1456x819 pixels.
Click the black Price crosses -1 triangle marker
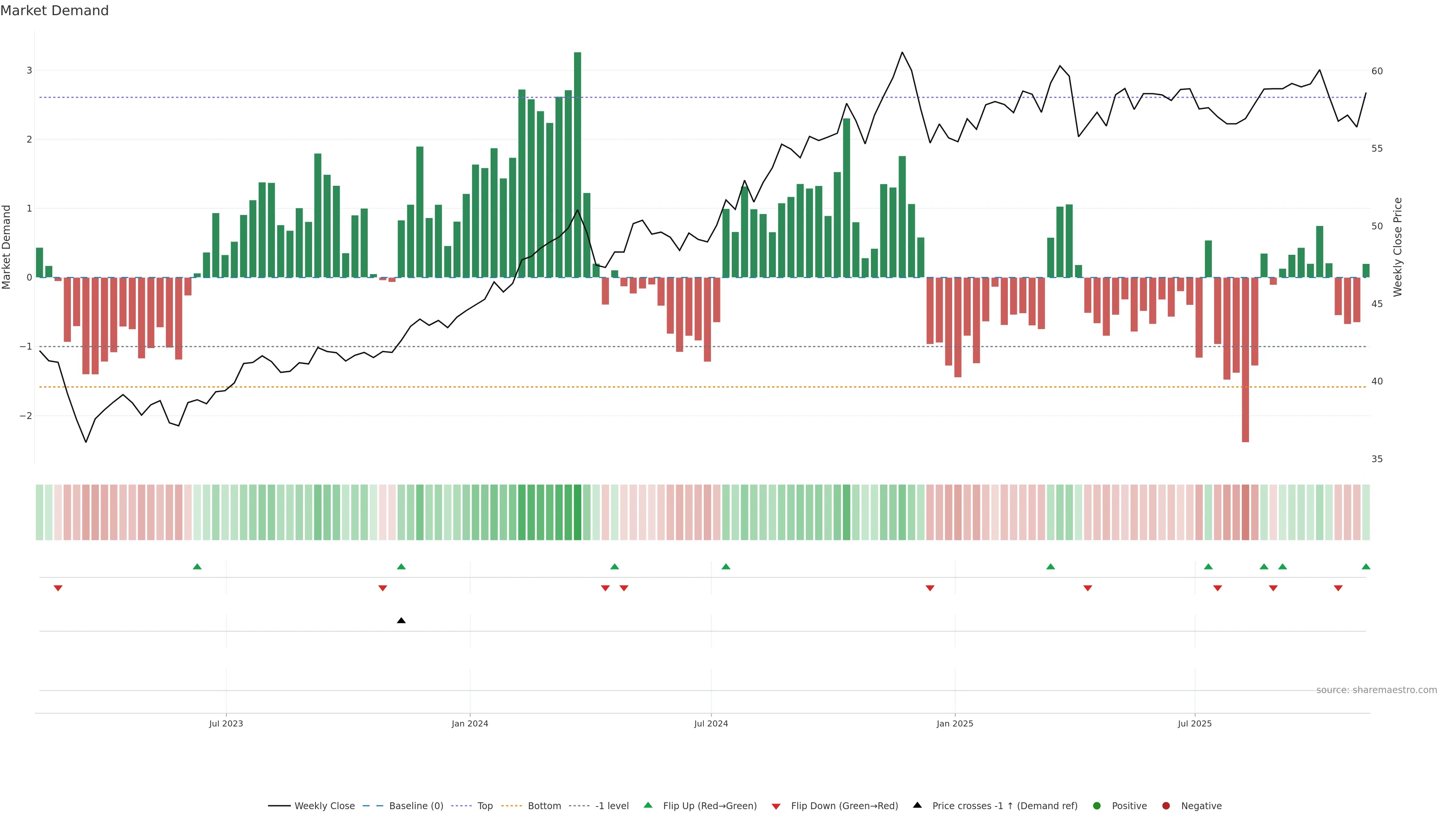(401, 621)
